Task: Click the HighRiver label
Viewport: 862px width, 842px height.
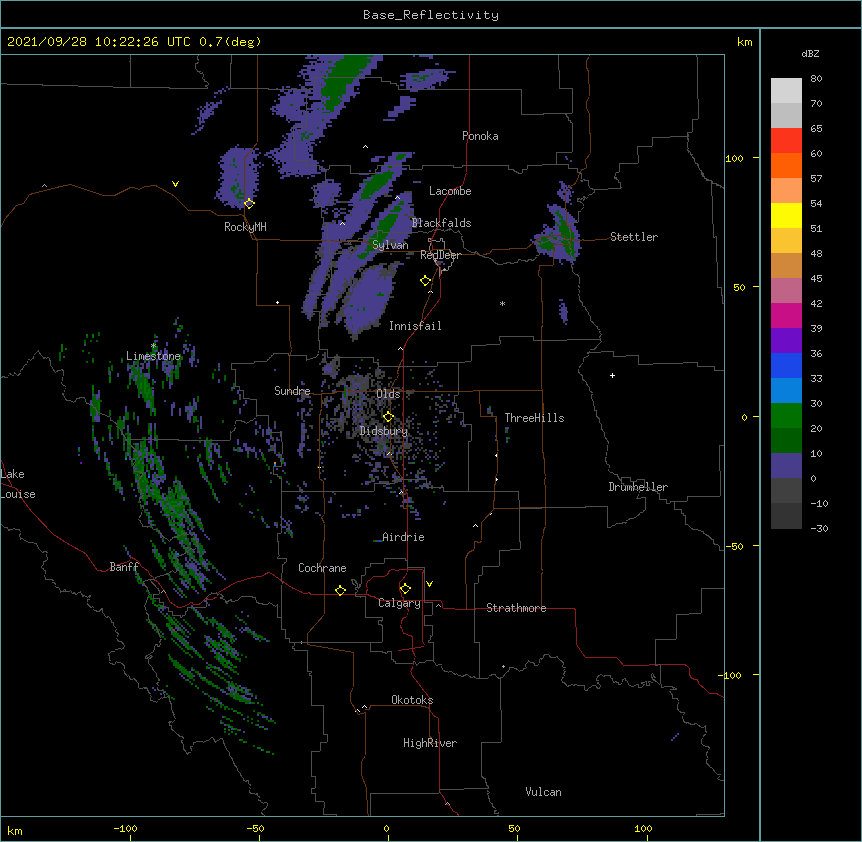Action: pos(430,743)
